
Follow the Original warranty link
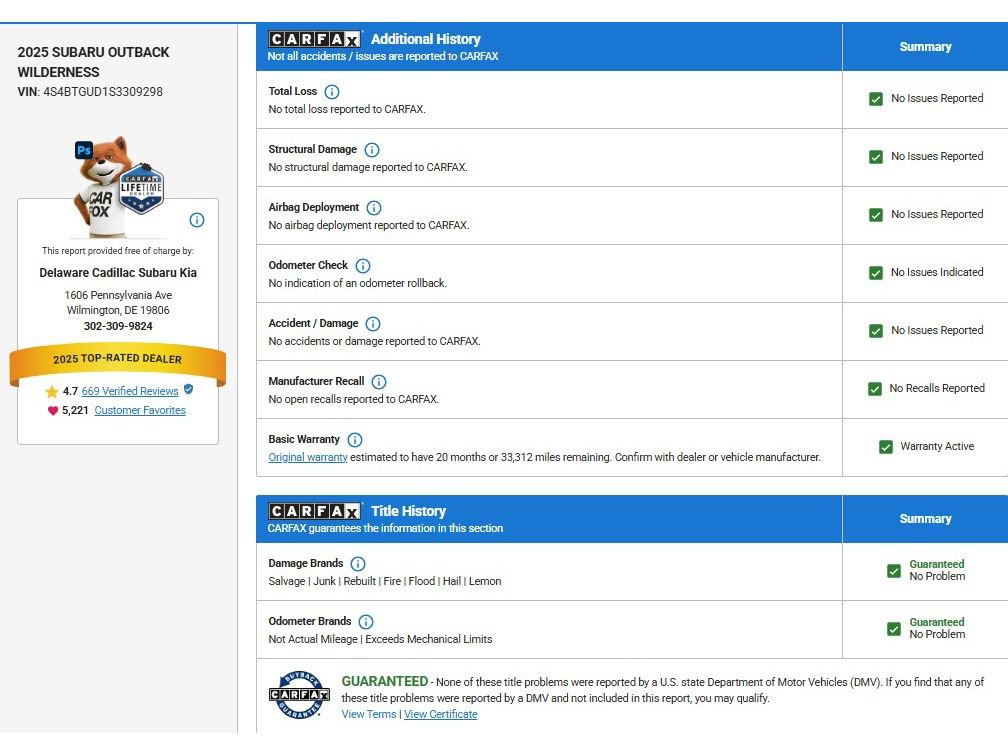point(308,457)
